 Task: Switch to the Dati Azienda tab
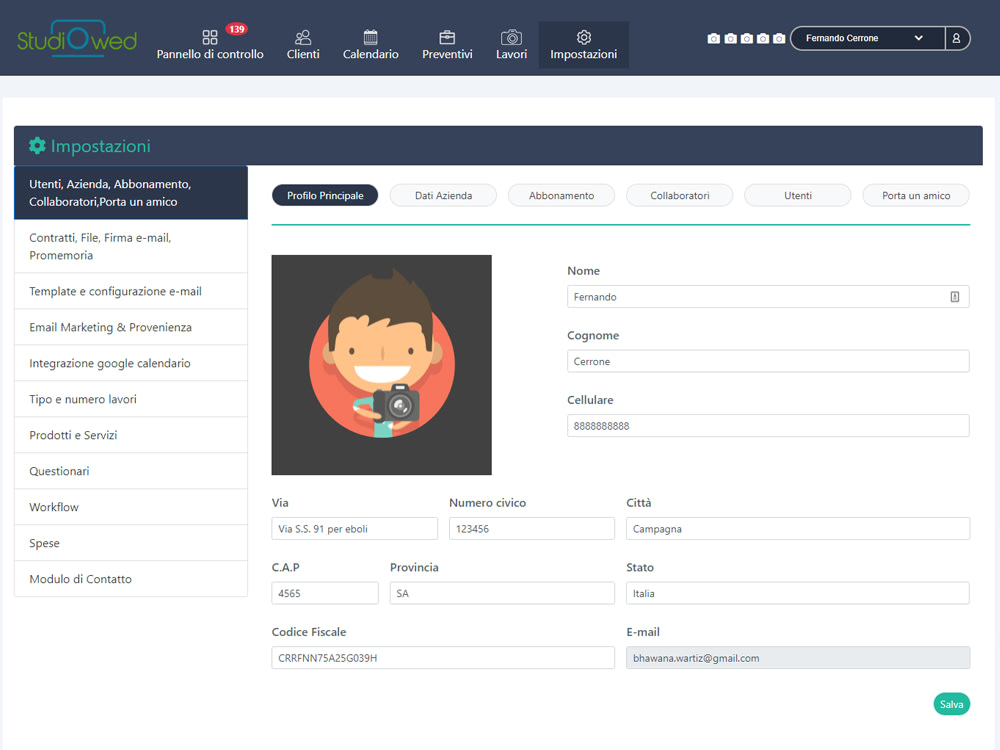point(442,195)
